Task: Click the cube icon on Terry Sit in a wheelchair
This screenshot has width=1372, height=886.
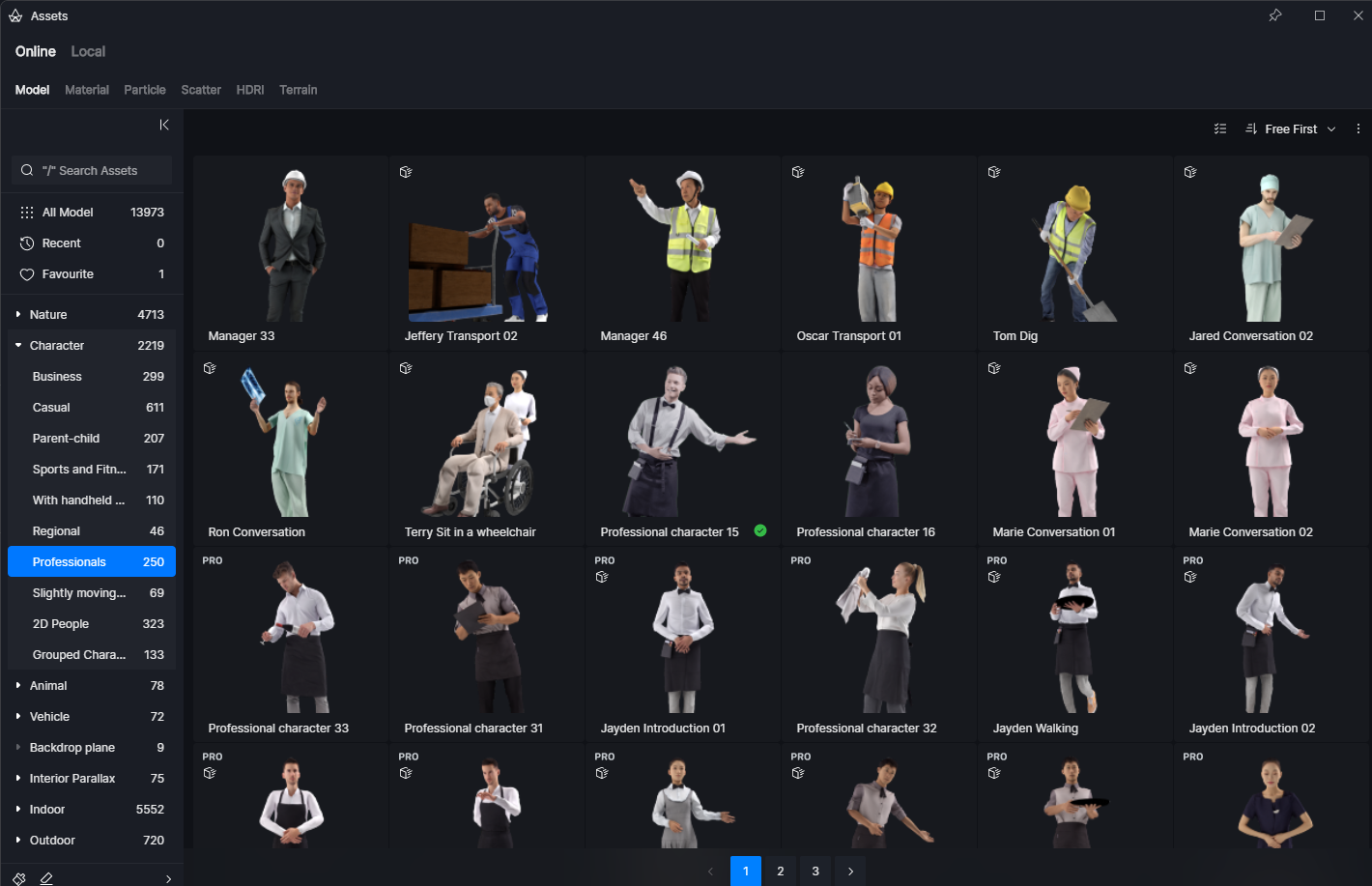Action: (406, 368)
